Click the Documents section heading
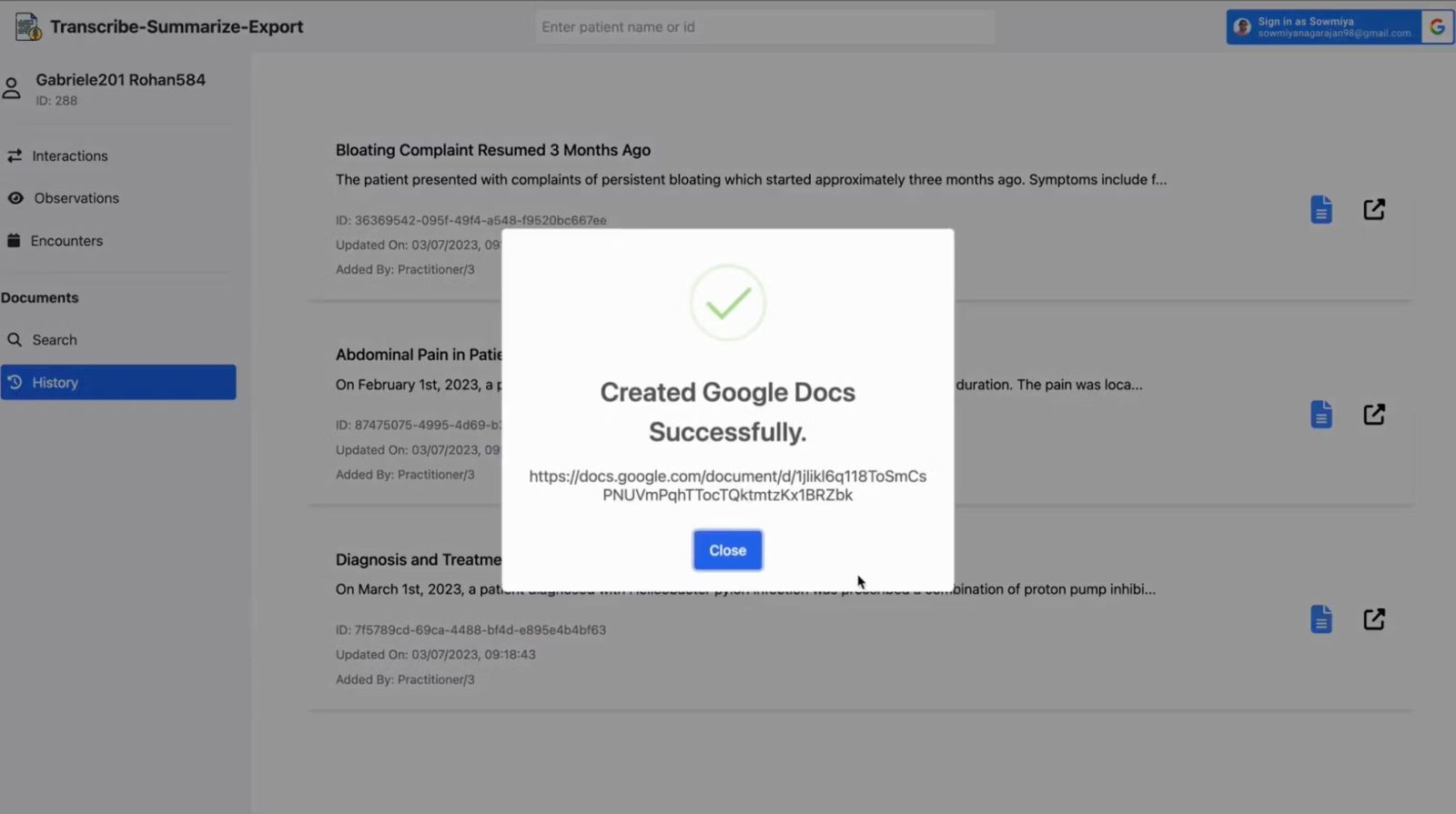Screen dimensions: 1456x814 tap(40, 297)
